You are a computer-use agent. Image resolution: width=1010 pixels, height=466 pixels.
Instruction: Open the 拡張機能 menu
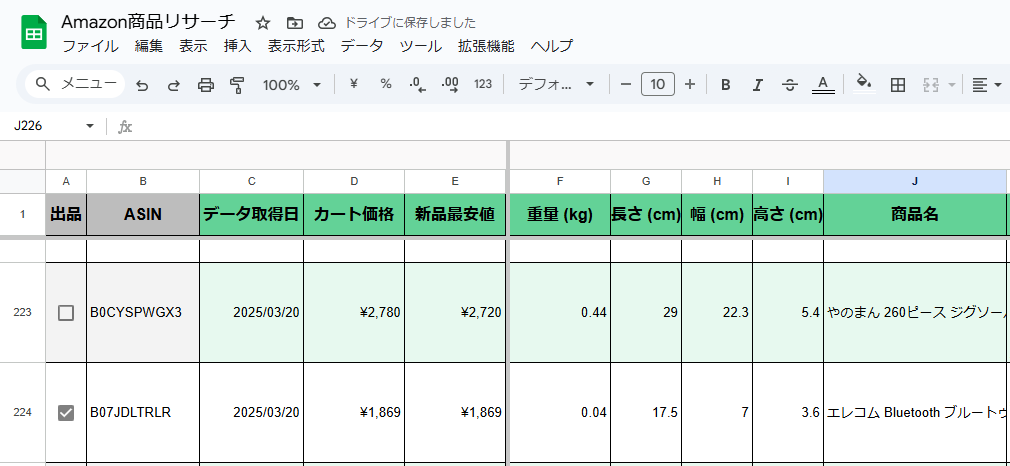pyautogui.click(x=486, y=46)
